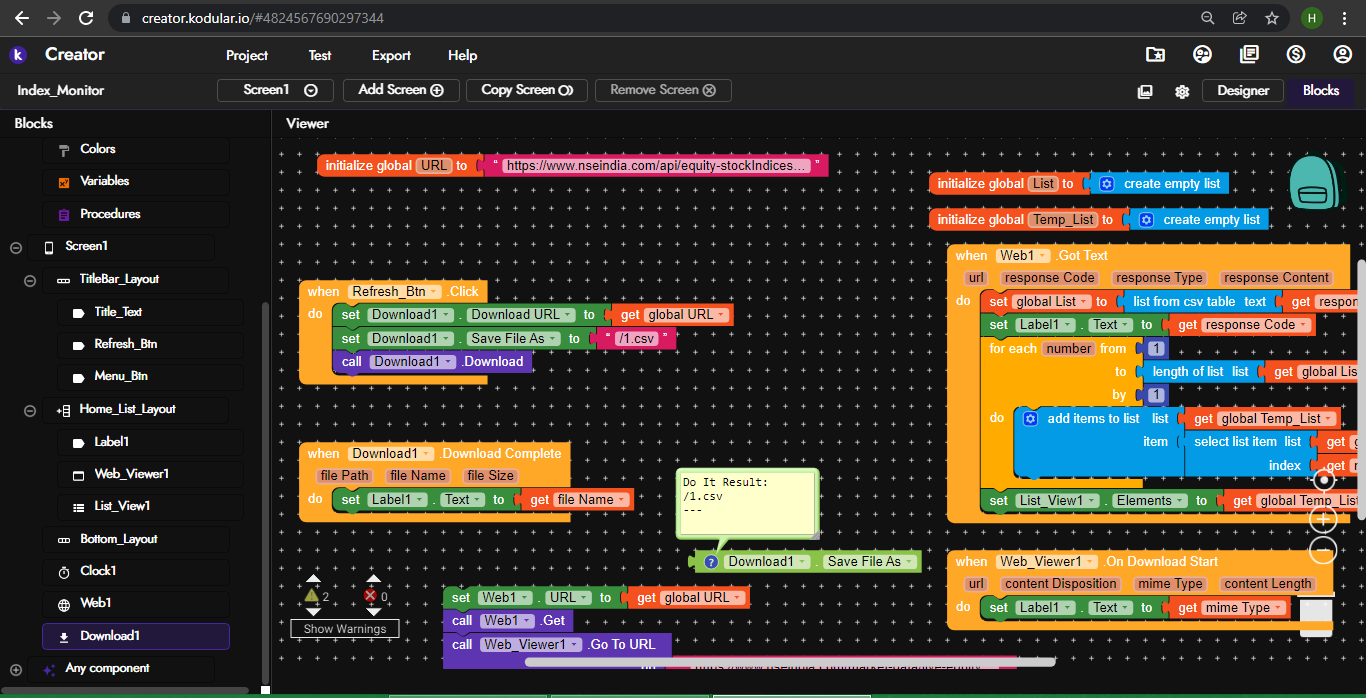Switch to Designer view
The width and height of the screenshot is (1366, 698).
pyautogui.click(x=1243, y=90)
